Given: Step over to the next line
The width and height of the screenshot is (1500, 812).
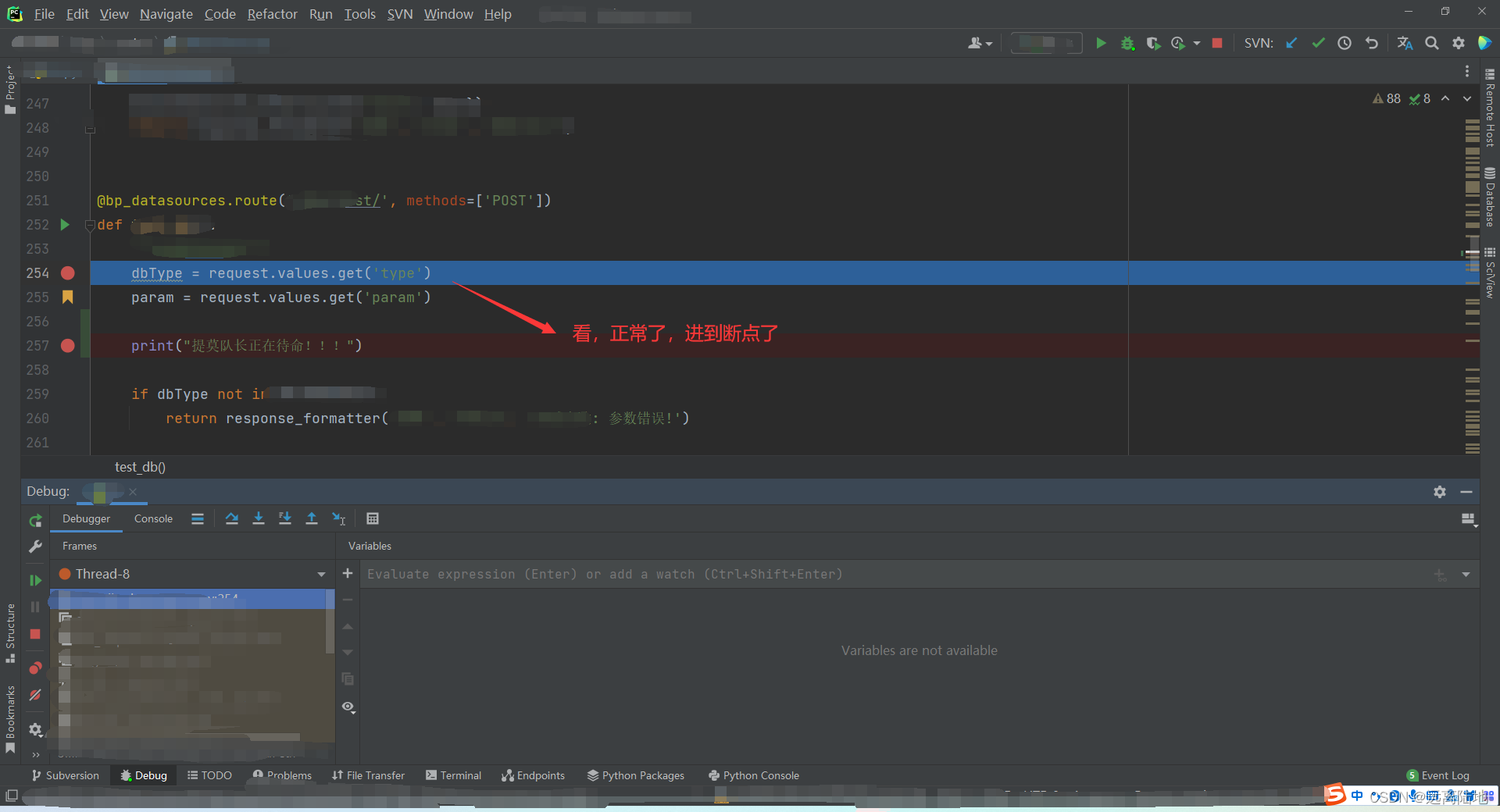Looking at the screenshot, I should [x=232, y=518].
